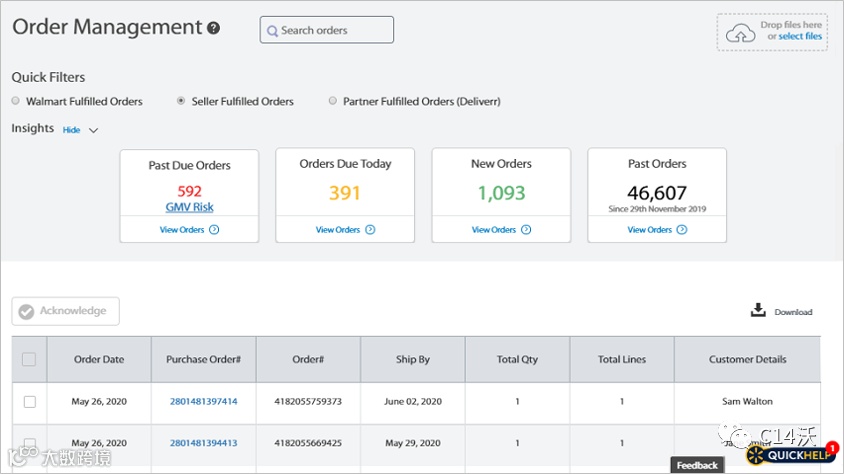The image size is (844, 474).
Task: Open the Feedback tab at bottom
Action: pyautogui.click(x=697, y=465)
